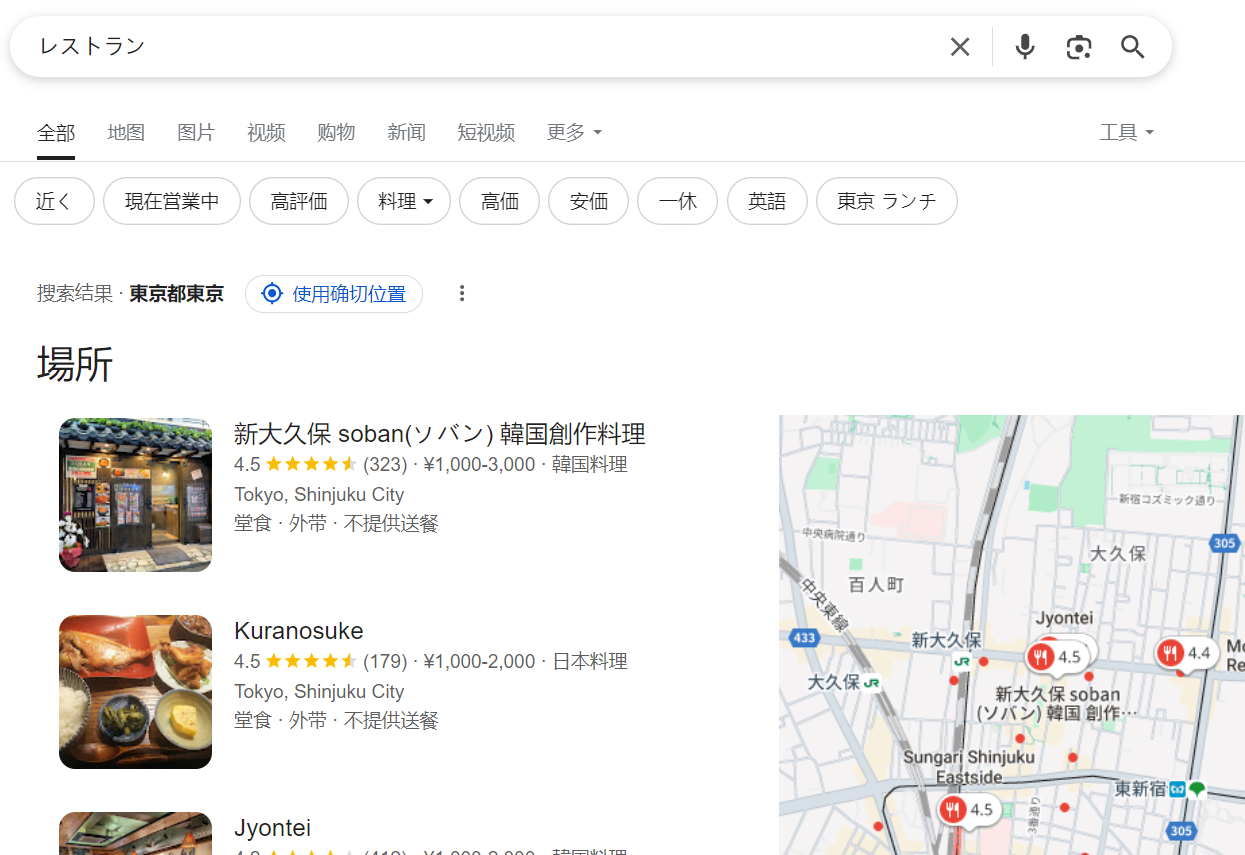Click the ¥1,000-2,000 price text
1245x855 pixels.
[x=480, y=661]
